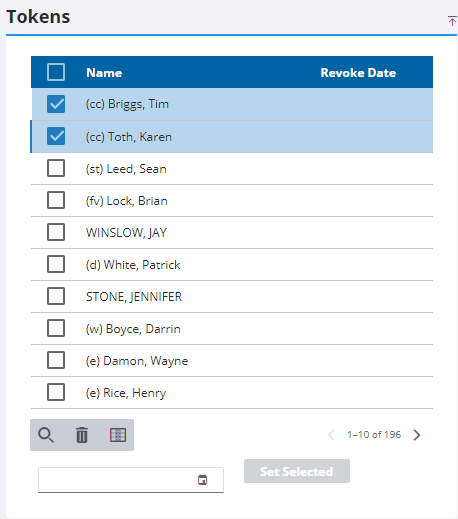Check the (st) Leed, Sean checkbox
The image size is (458, 519).
(x=56, y=168)
